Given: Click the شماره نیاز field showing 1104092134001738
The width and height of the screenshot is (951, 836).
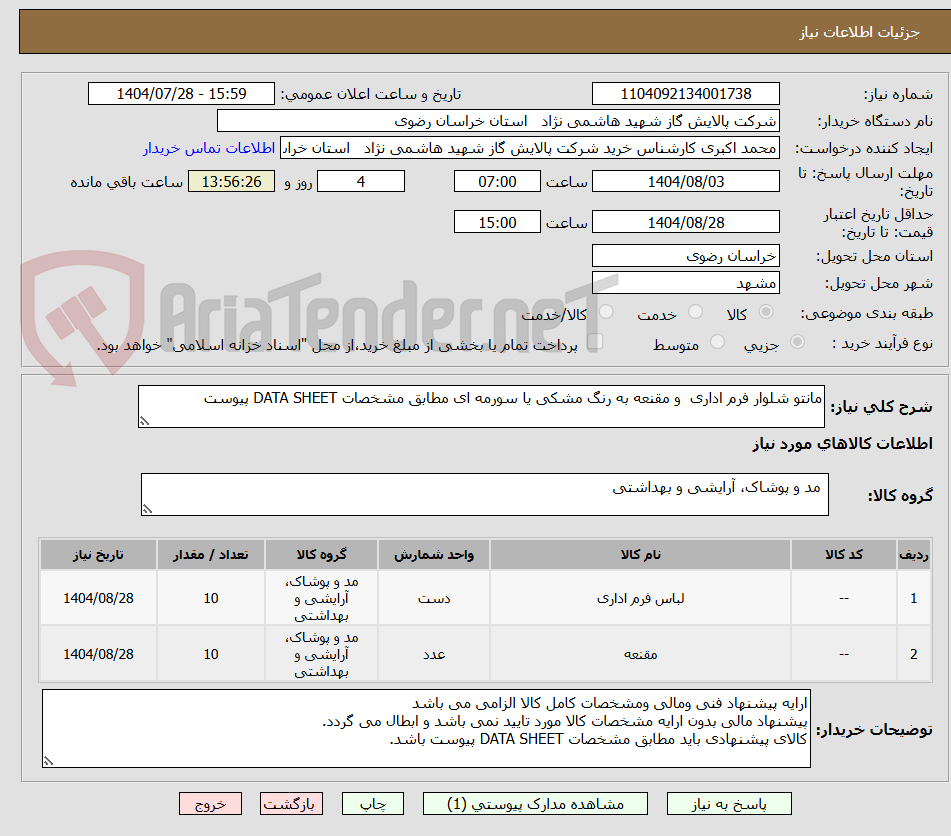Looking at the screenshot, I should 686,93.
